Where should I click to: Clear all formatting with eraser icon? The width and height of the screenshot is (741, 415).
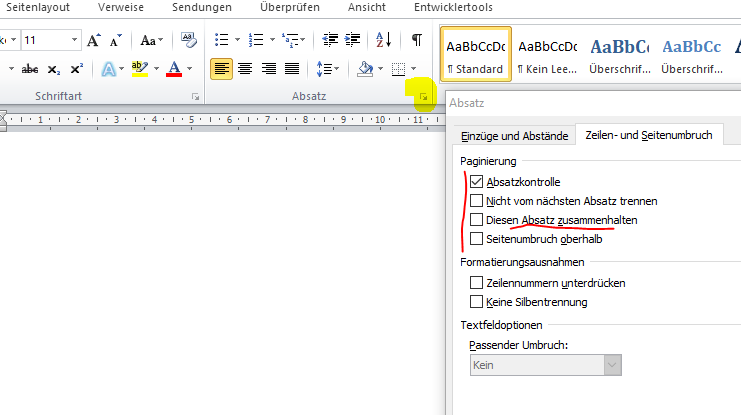click(189, 40)
